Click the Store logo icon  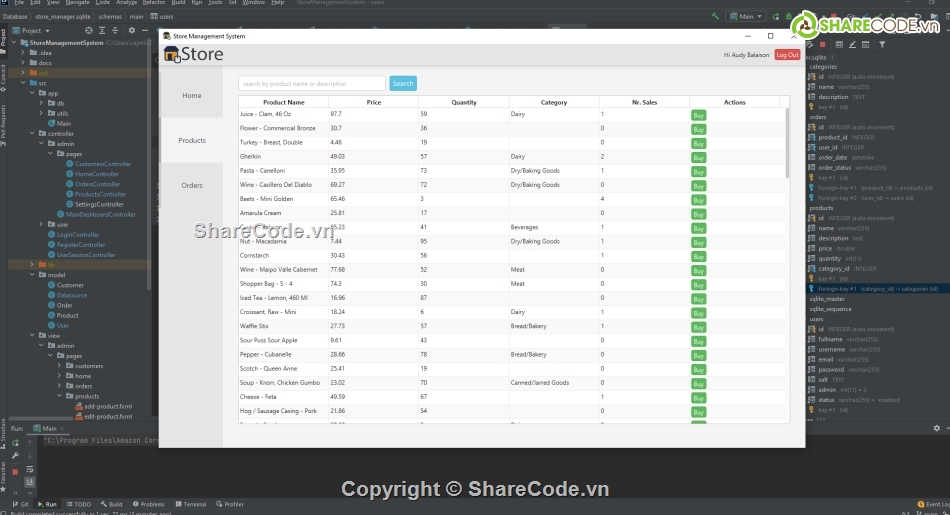171,55
